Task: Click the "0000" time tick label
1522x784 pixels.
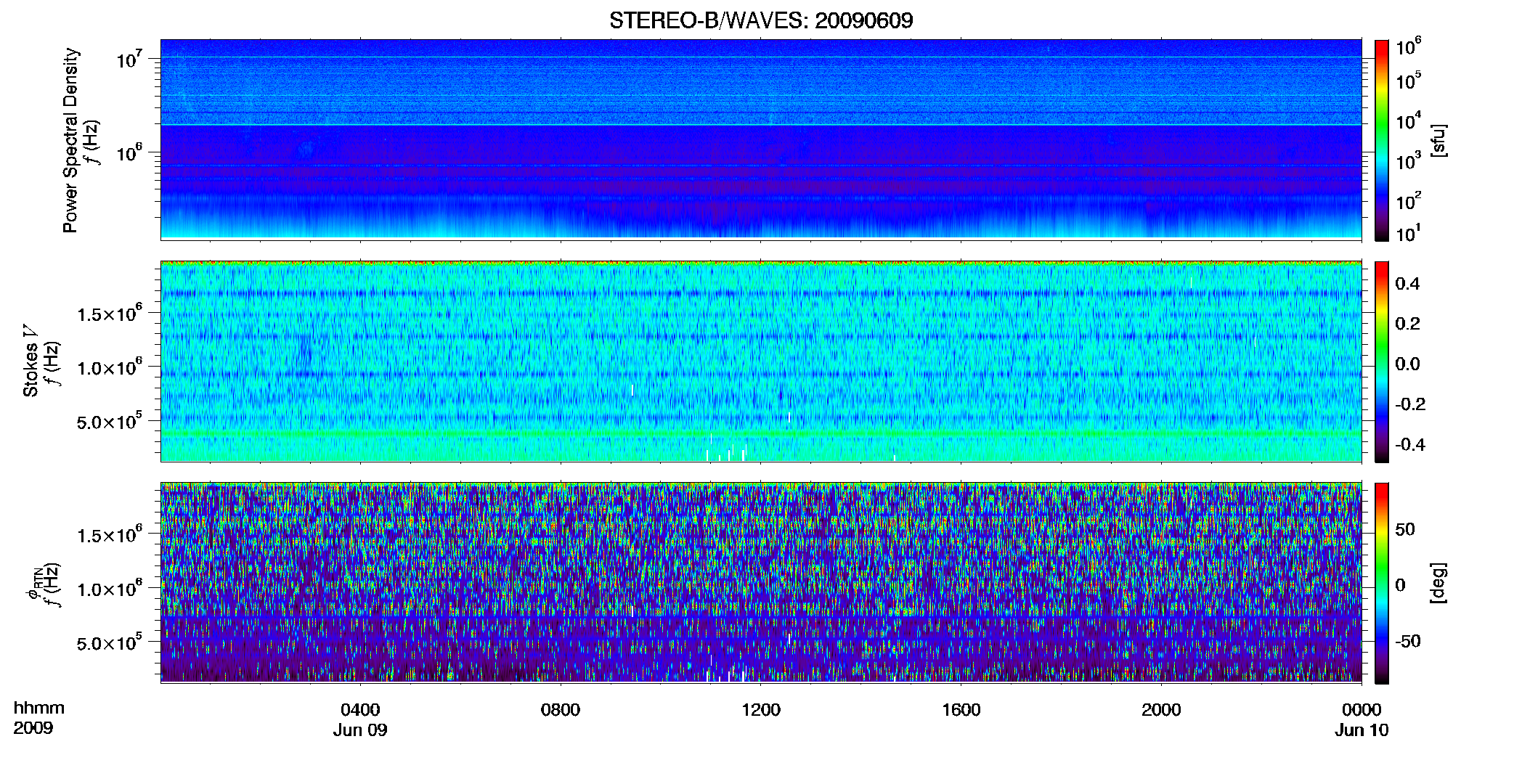Action: [x=1362, y=709]
